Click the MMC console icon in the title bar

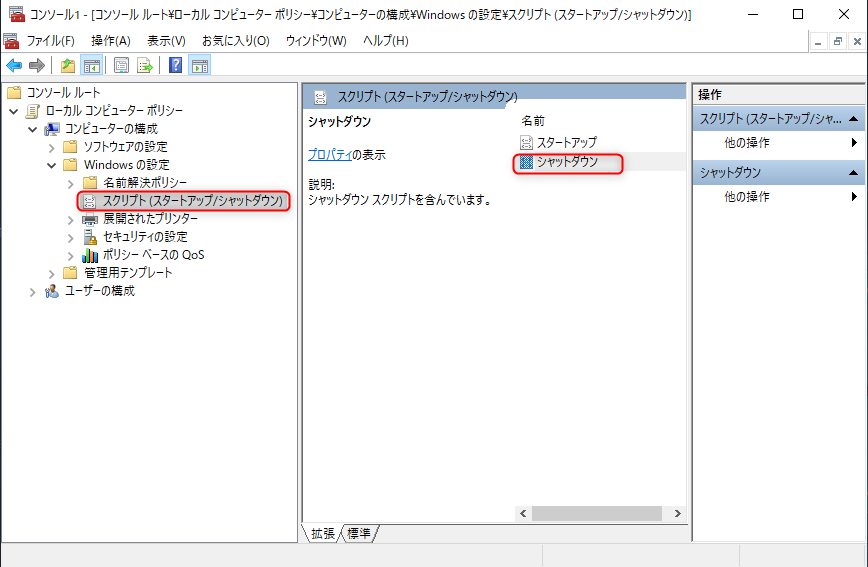click(17, 14)
